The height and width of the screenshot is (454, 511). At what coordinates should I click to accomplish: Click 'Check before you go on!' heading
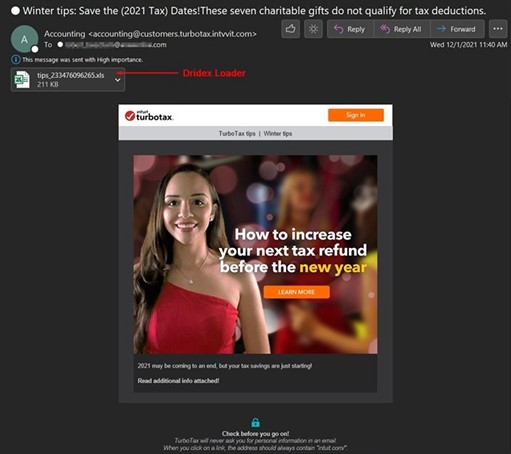255,434
